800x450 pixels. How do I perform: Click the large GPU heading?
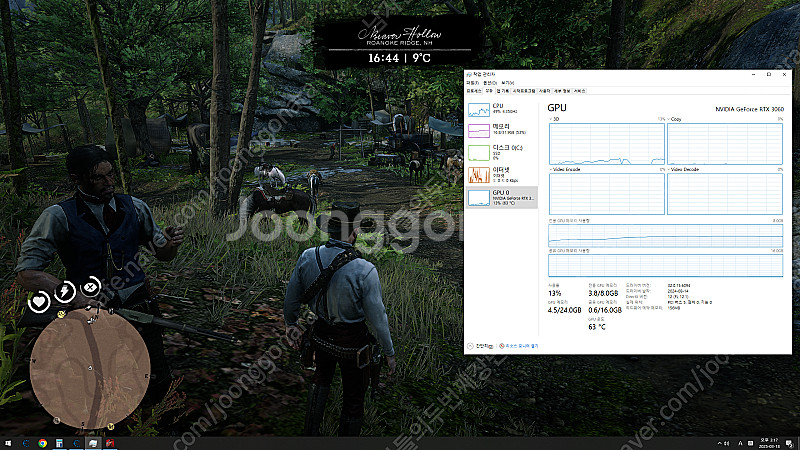pos(557,108)
